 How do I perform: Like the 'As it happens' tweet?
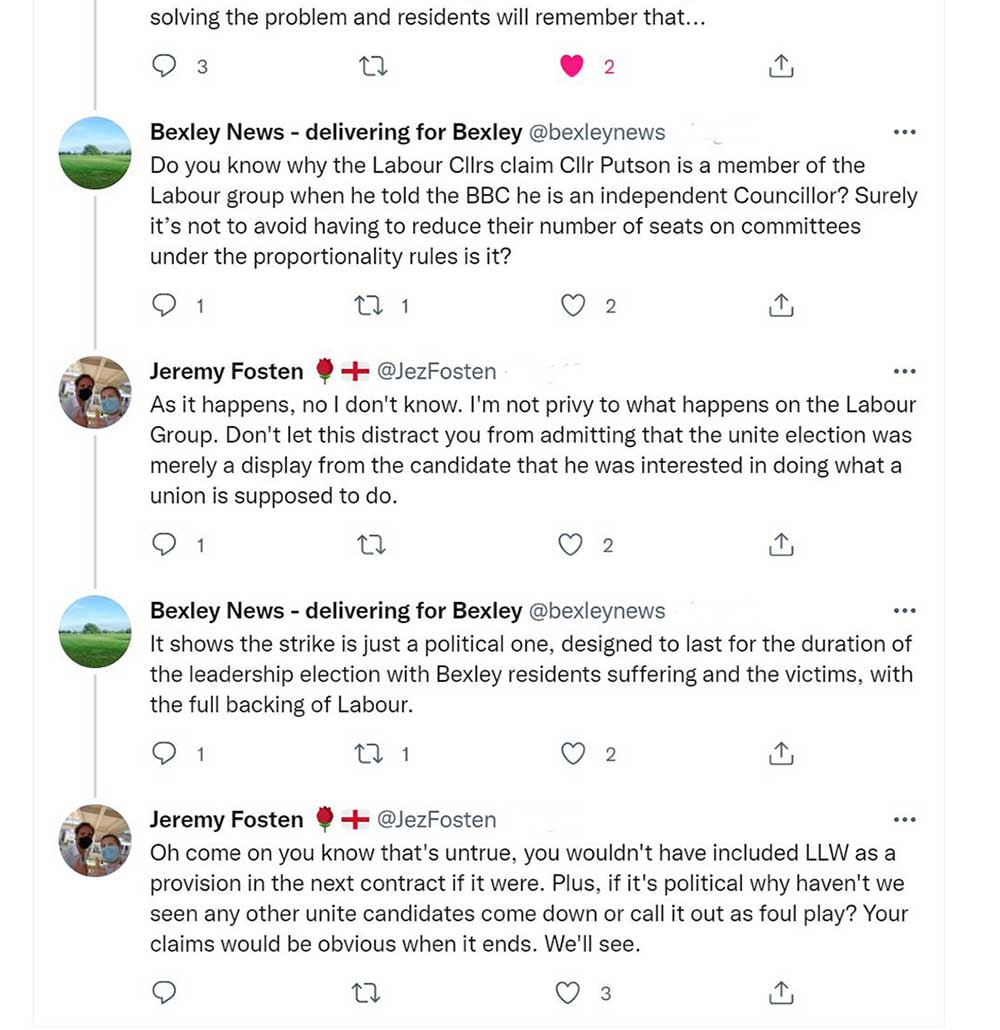pos(570,545)
